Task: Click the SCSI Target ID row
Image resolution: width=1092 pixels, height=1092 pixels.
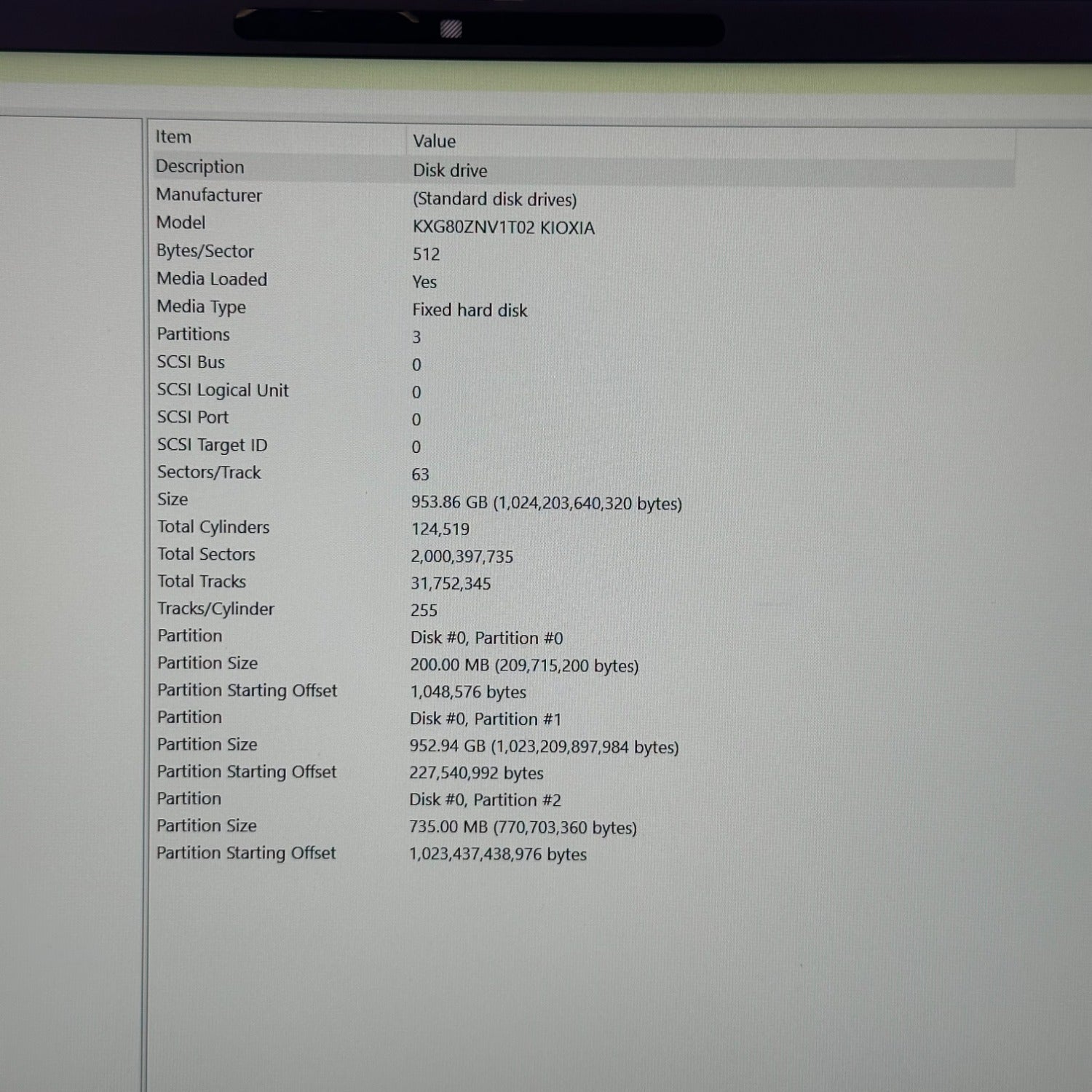Action: pyautogui.click(x=212, y=445)
